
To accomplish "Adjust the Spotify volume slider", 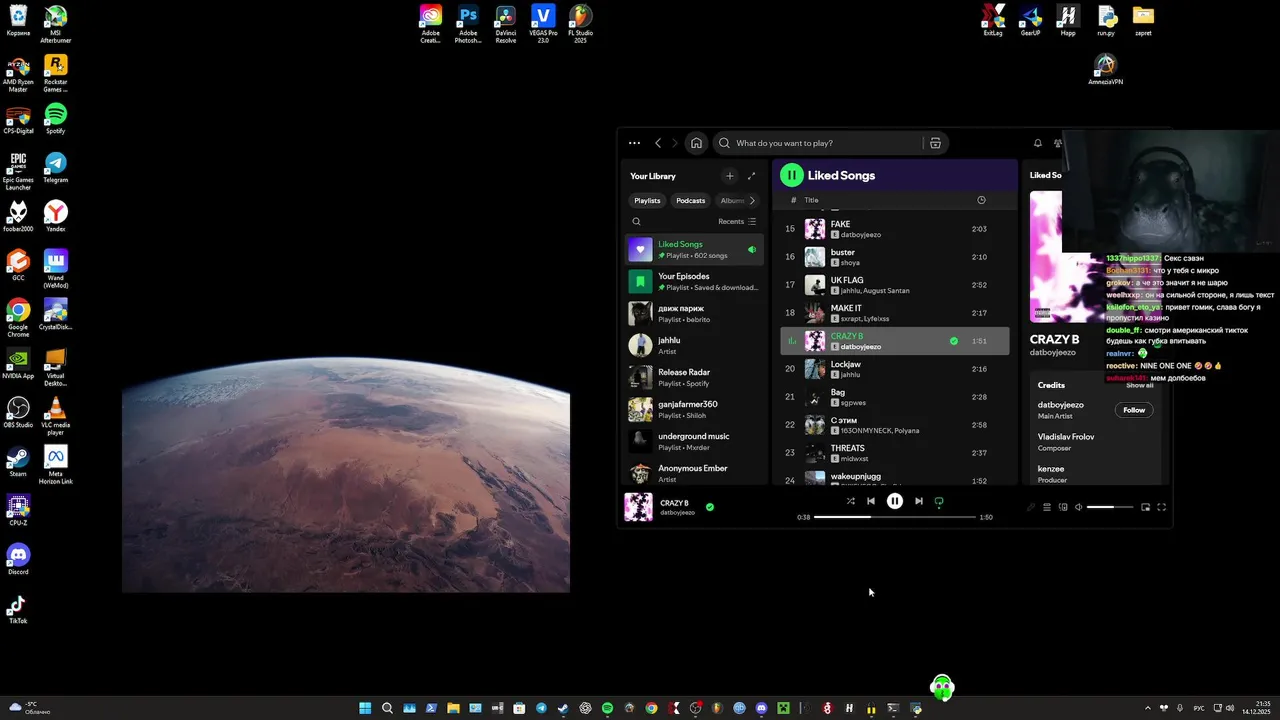I will click(1110, 507).
